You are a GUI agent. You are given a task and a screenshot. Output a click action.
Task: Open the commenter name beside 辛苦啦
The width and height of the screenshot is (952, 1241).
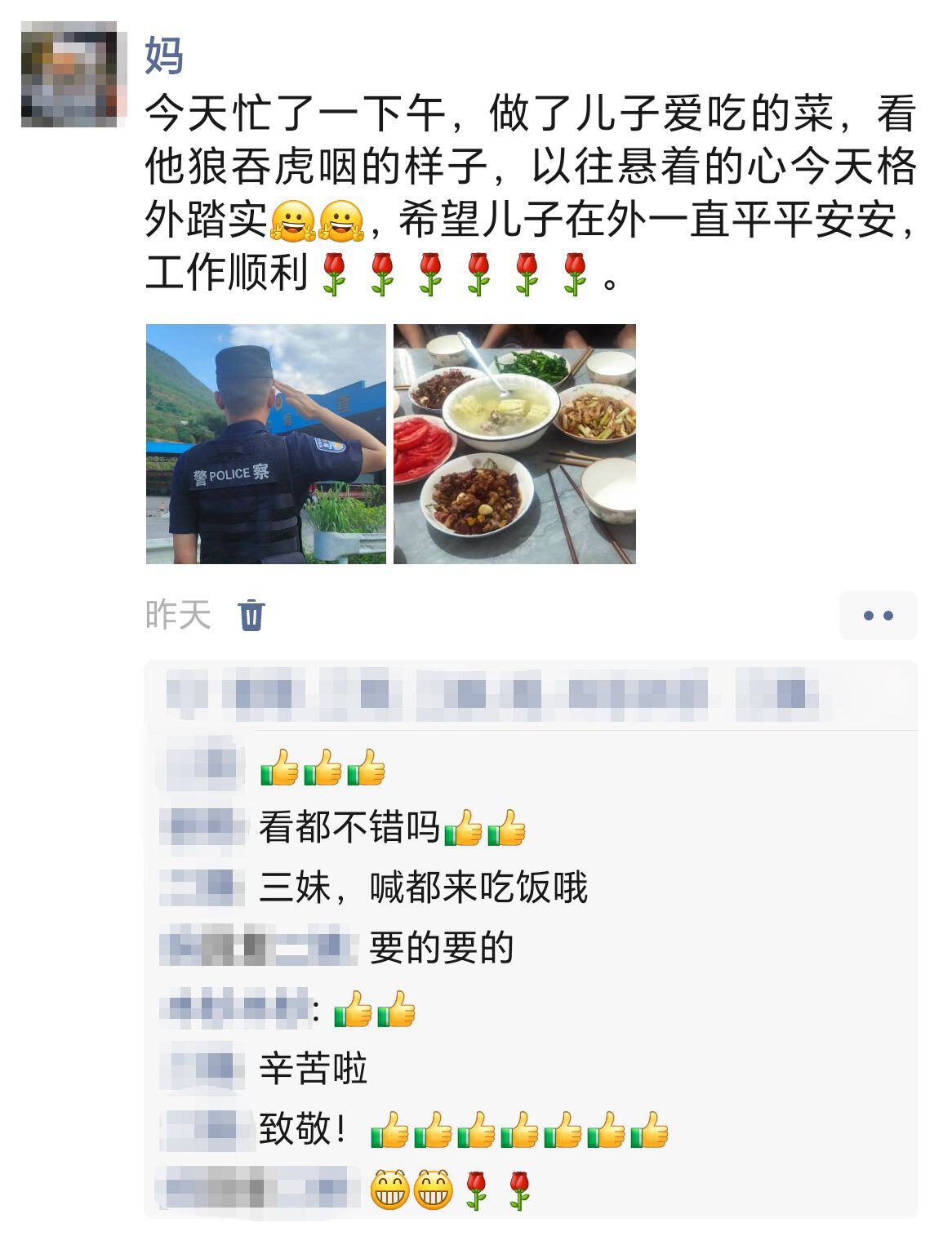[x=202, y=1067]
